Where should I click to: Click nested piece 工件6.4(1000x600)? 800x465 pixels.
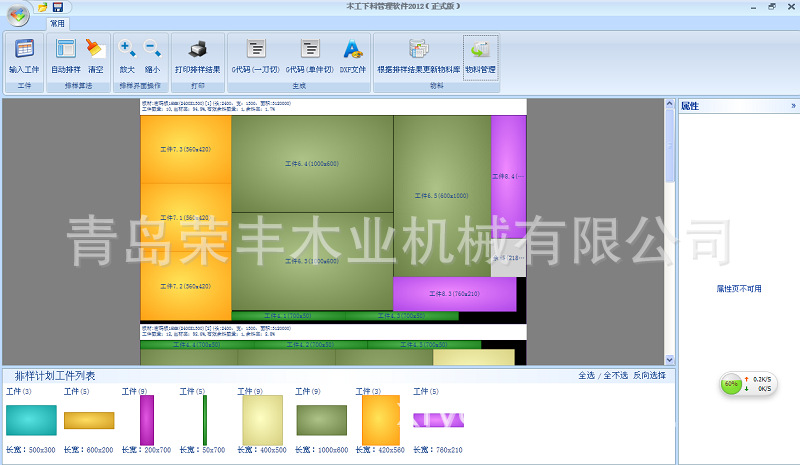pyautogui.click(x=312, y=164)
